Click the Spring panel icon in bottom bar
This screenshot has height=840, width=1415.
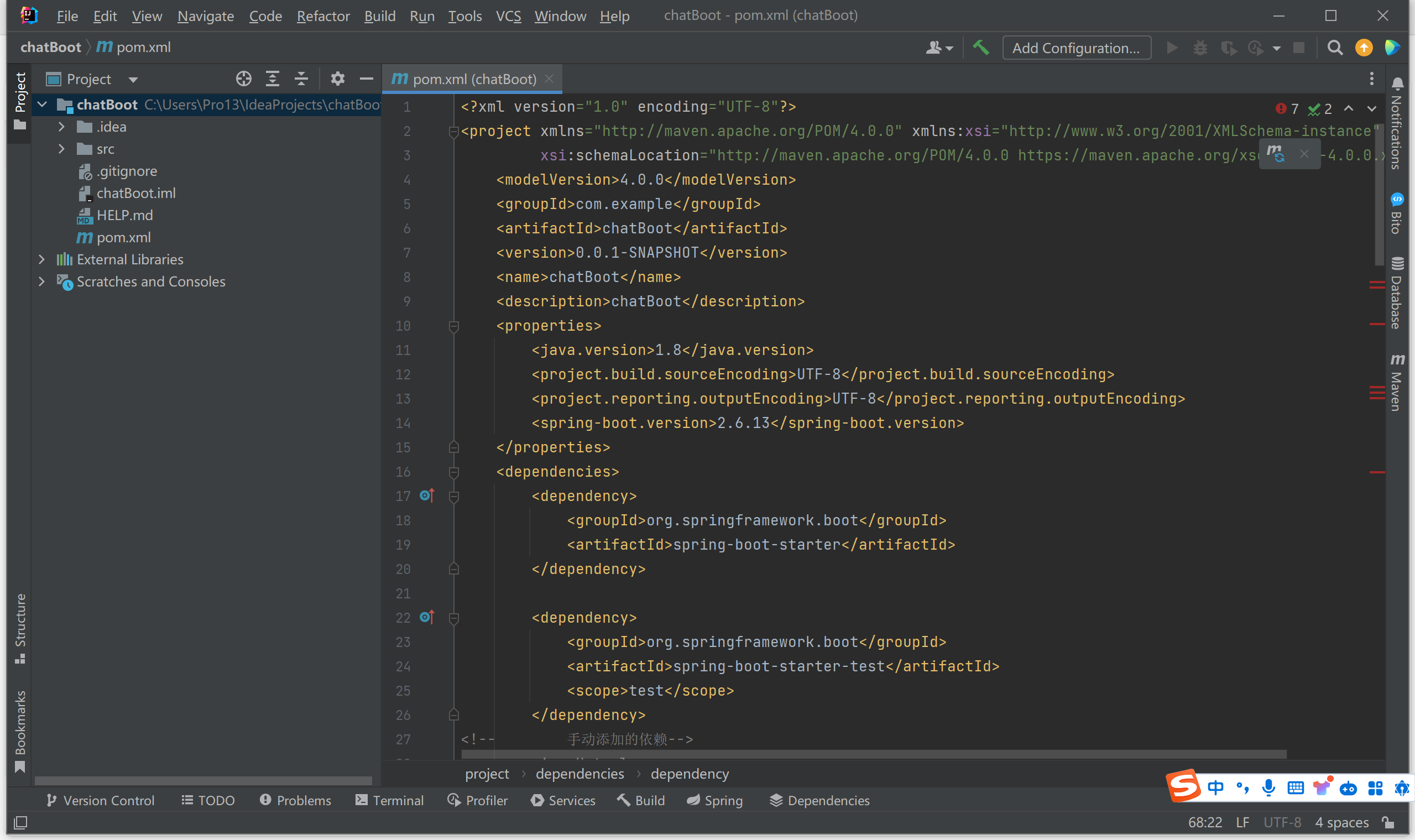pyautogui.click(x=715, y=800)
